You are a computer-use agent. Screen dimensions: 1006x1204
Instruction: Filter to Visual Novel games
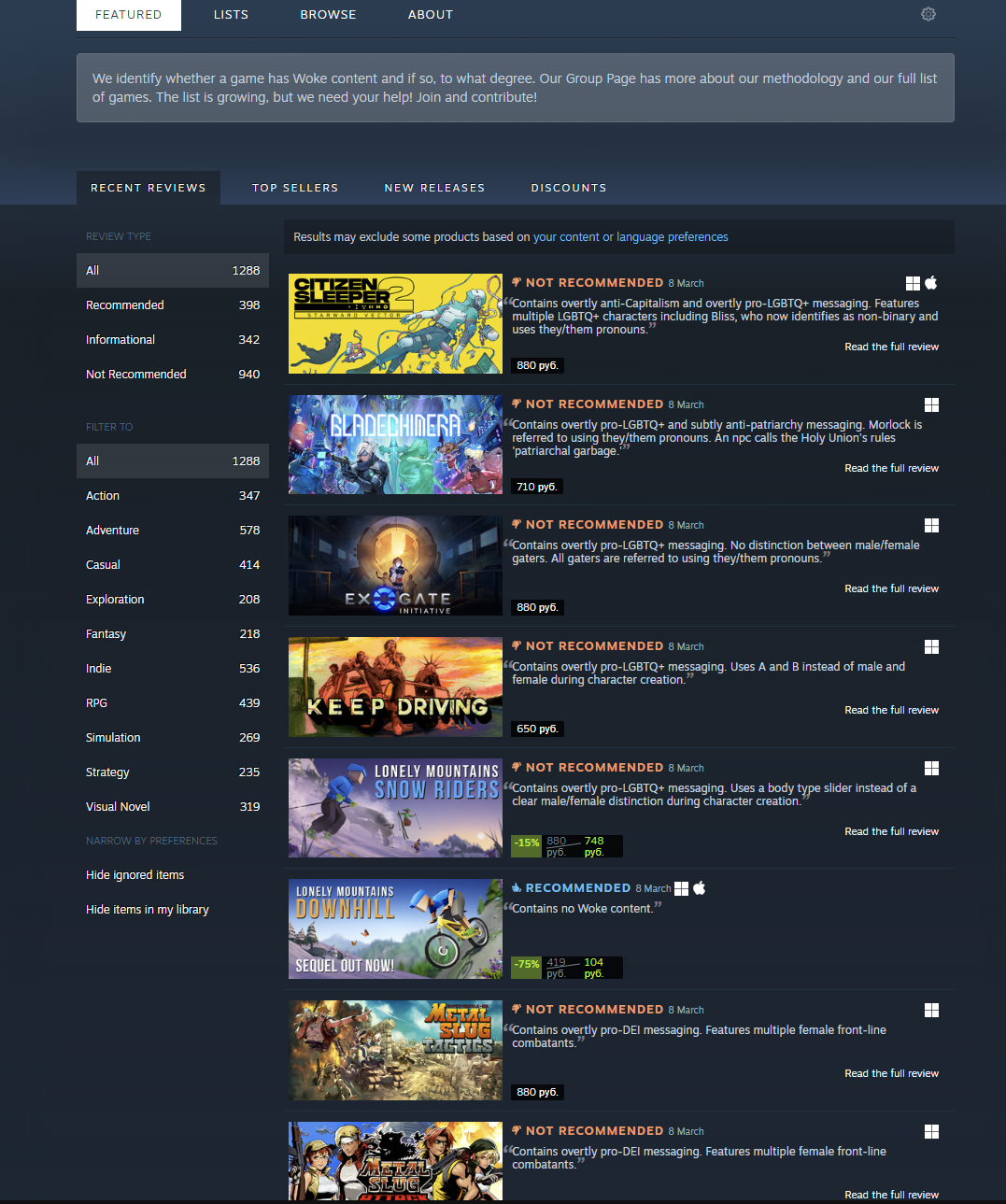click(173, 806)
